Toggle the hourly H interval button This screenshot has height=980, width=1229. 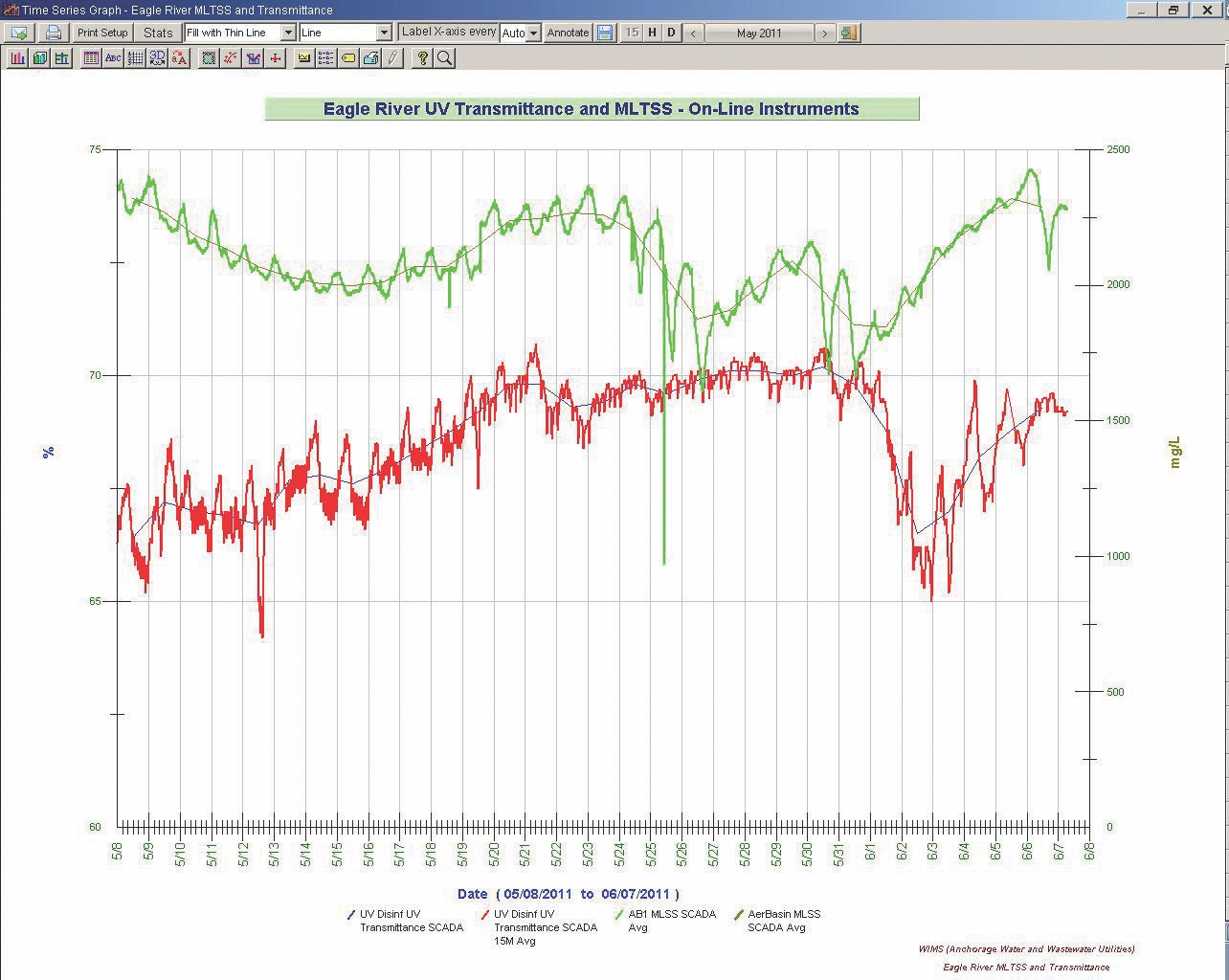point(652,33)
